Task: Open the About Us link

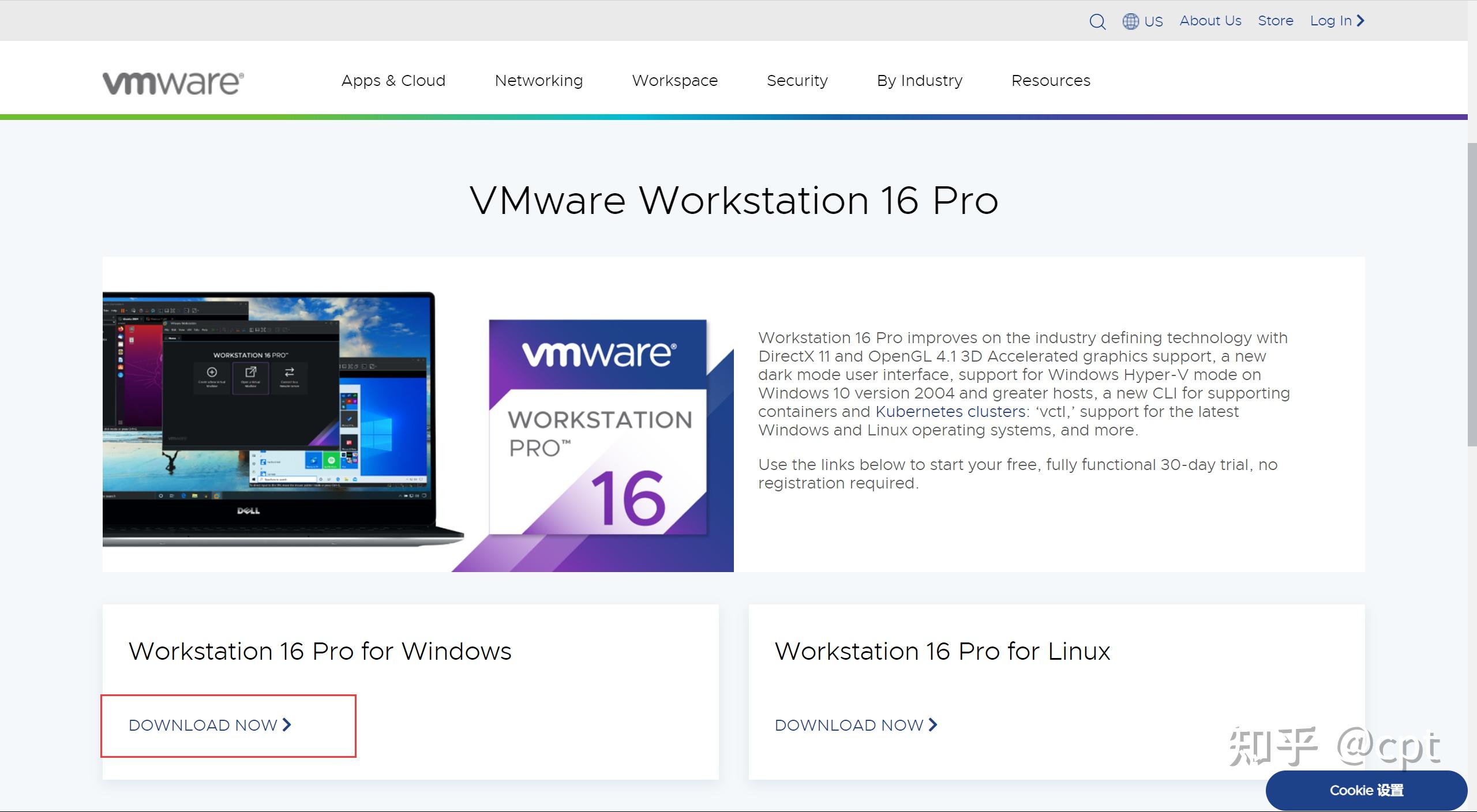Action: 1210,21
